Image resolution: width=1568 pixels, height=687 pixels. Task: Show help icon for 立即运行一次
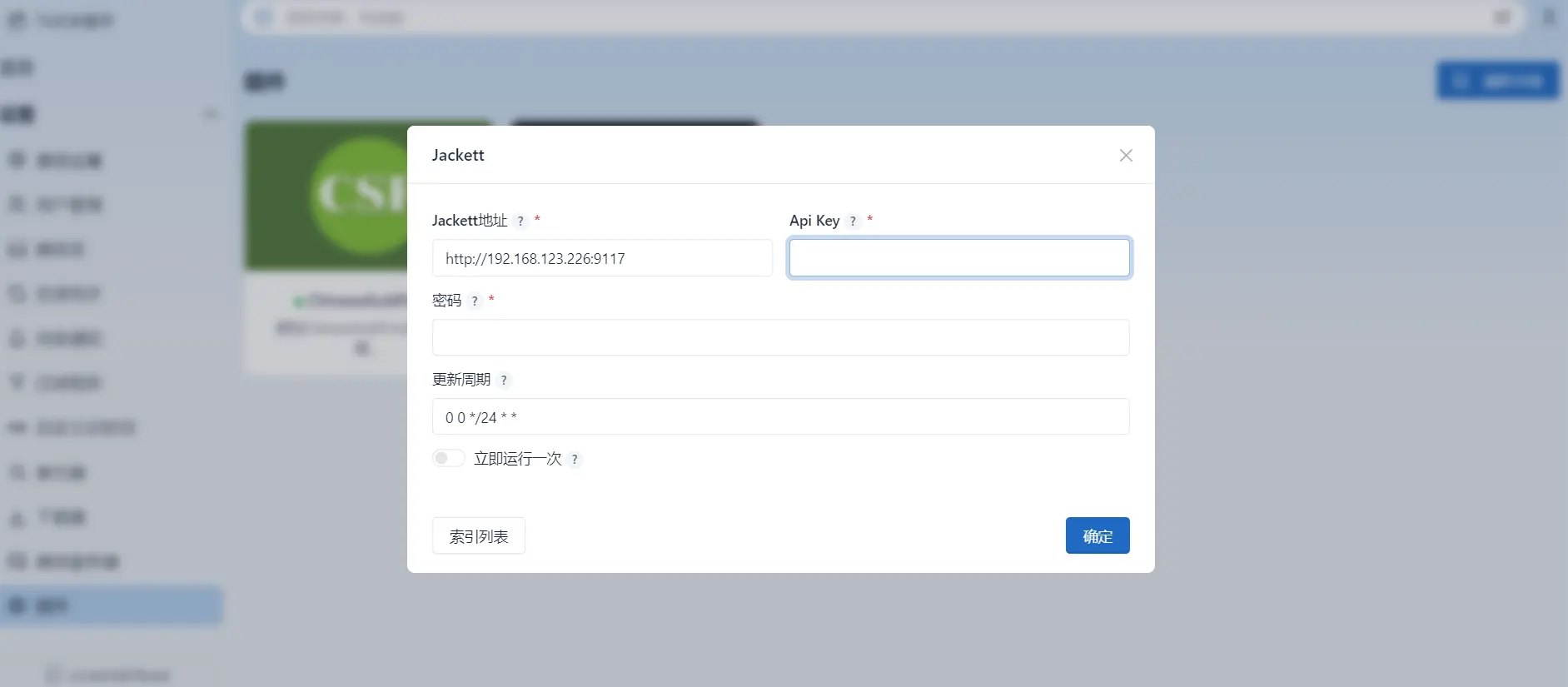[575, 459]
